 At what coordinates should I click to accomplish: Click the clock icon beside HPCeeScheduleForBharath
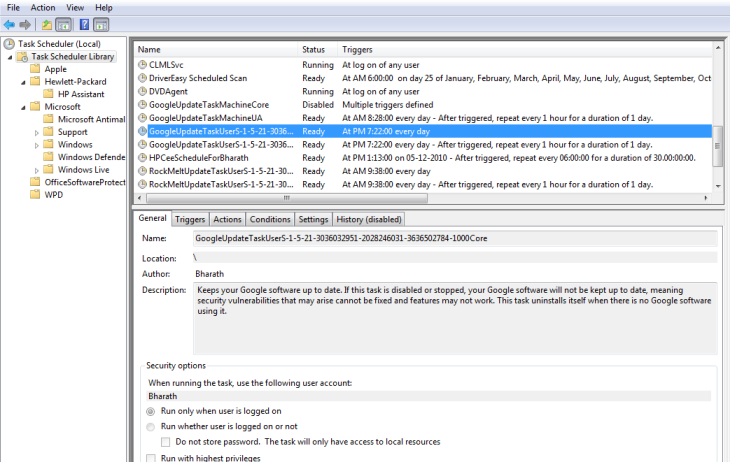point(142,158)
